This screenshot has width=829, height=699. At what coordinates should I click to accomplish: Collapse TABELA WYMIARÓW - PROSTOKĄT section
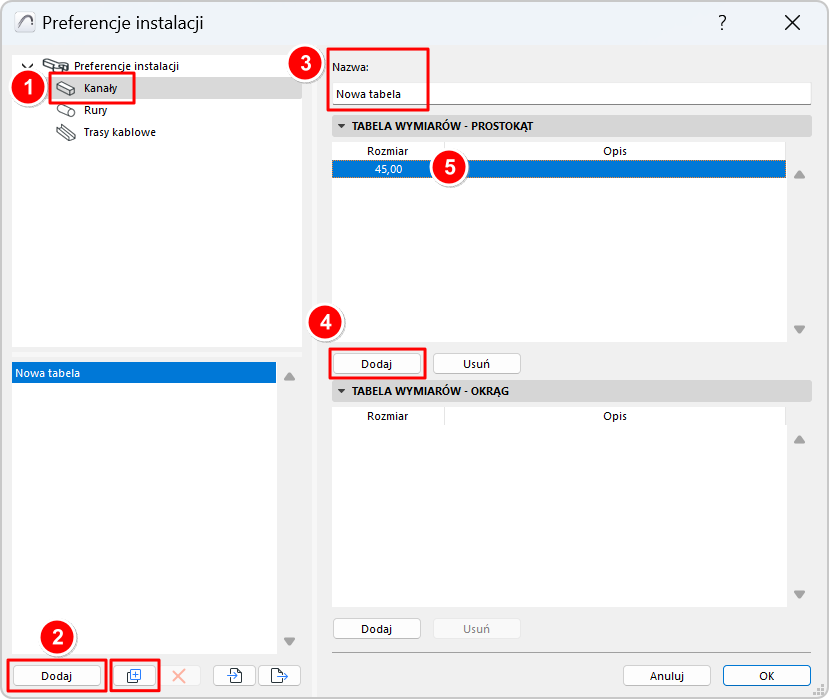(x=342, y=126)
